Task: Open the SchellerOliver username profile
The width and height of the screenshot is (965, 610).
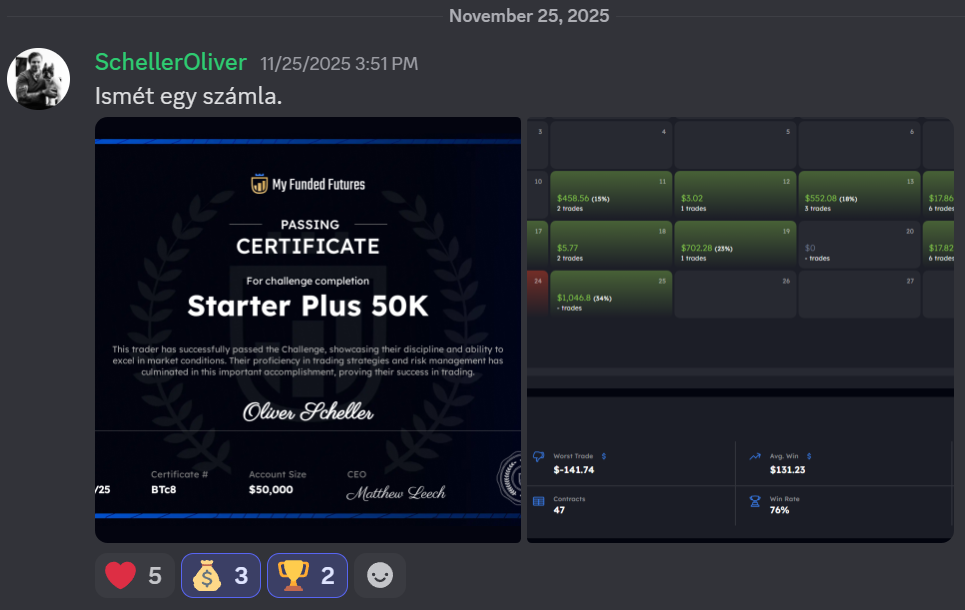Action: (x=170, y=62)
